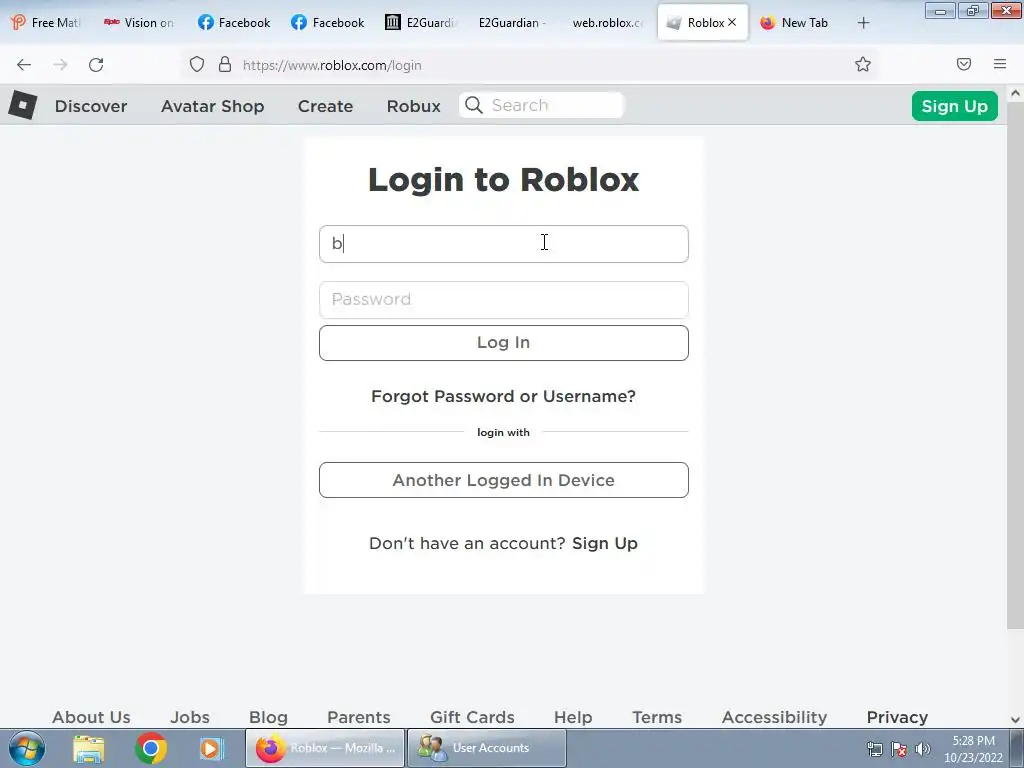Switch to Vision on tab
Viewport: 1024px width, 768px height.
coord(138,23)
